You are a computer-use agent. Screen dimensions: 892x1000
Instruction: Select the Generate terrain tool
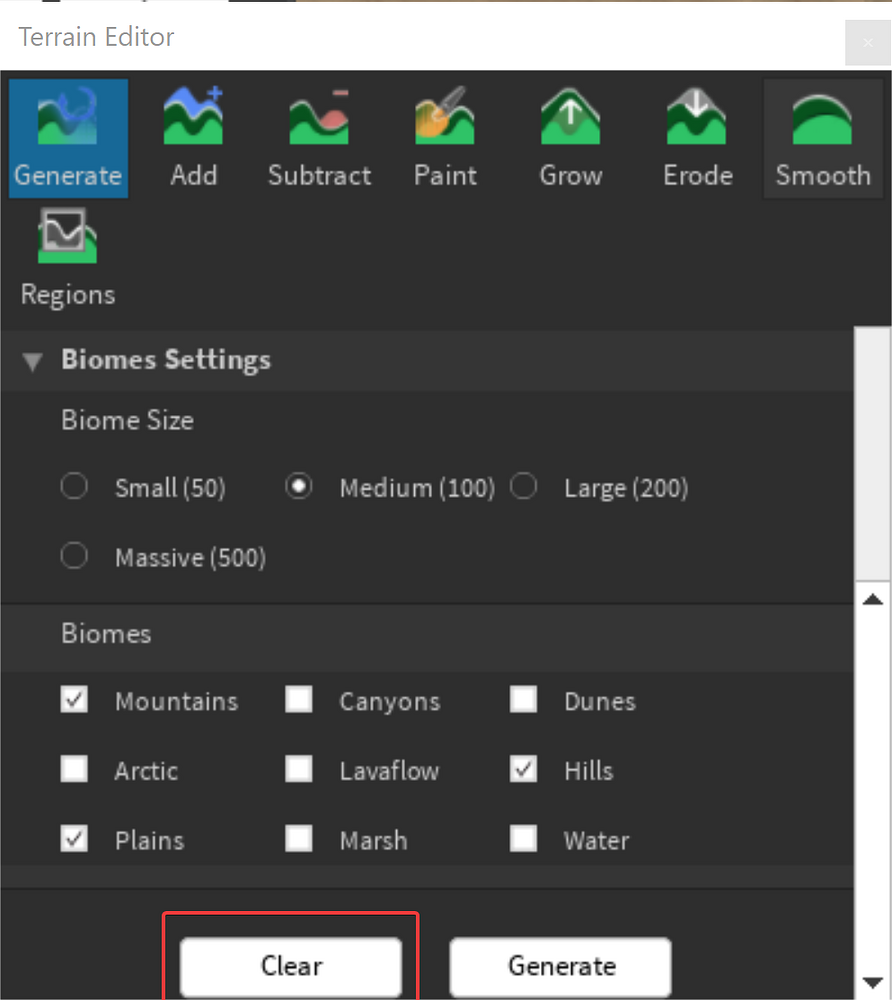(67, 137)
